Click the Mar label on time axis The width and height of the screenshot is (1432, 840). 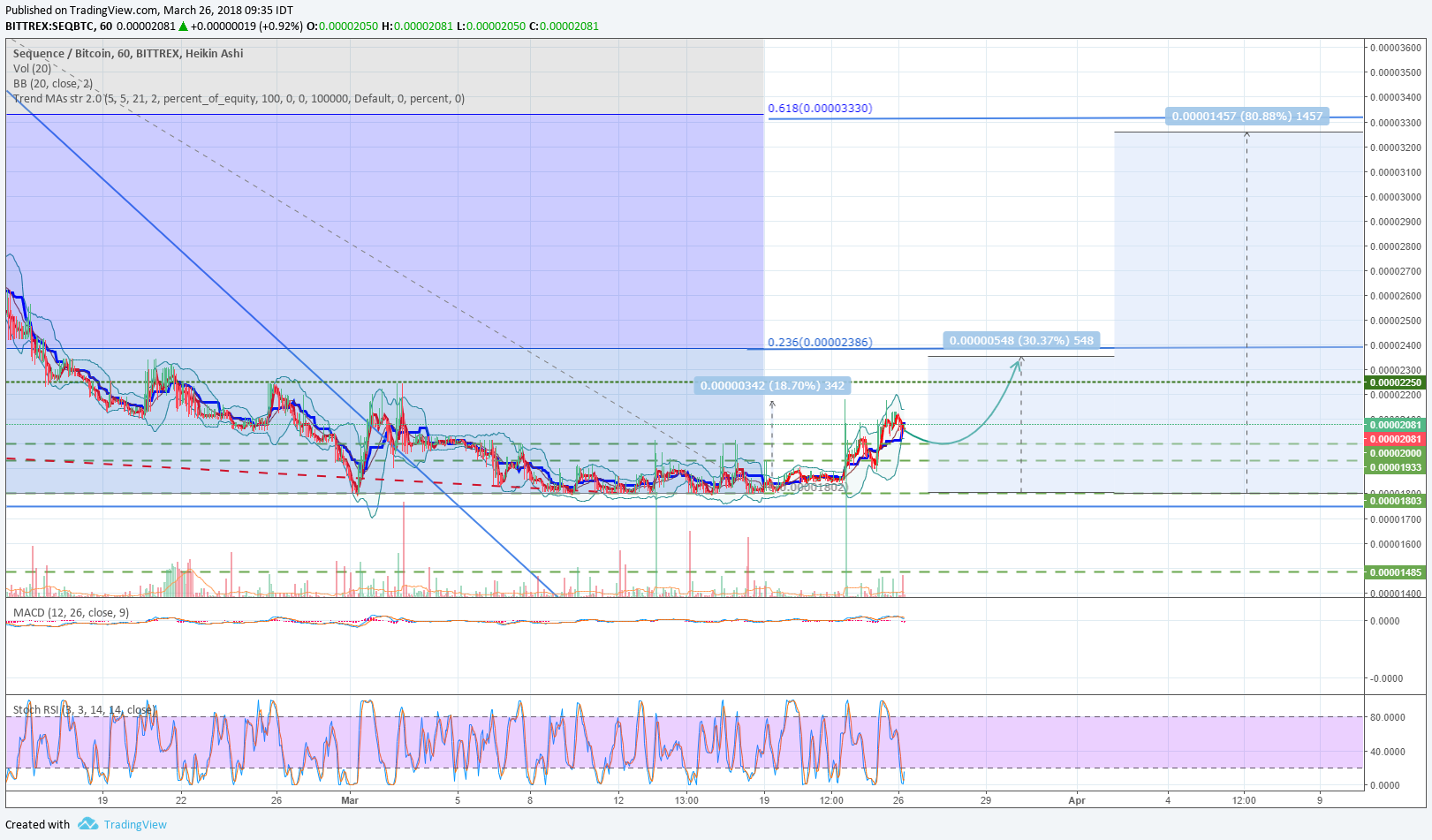[x=350, y=800]
